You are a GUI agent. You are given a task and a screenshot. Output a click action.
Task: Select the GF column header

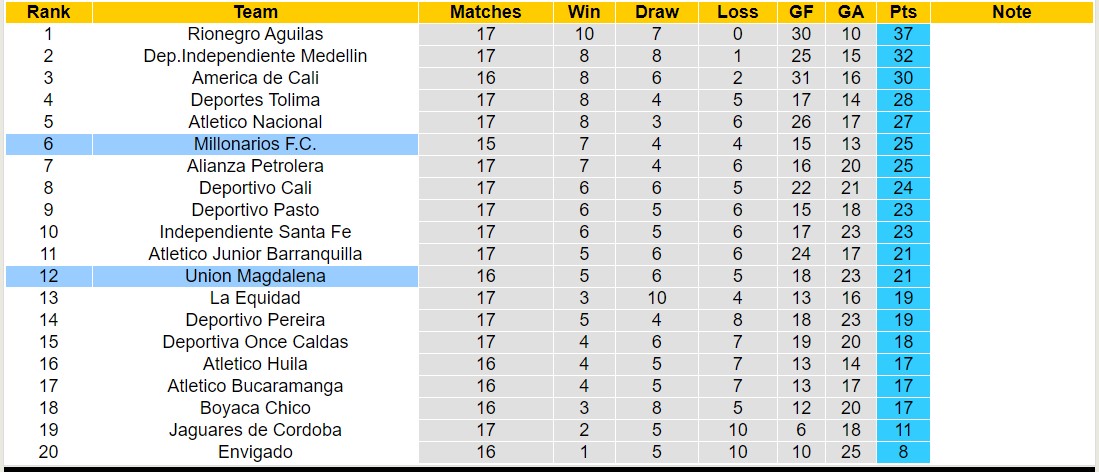pos(800,12)
